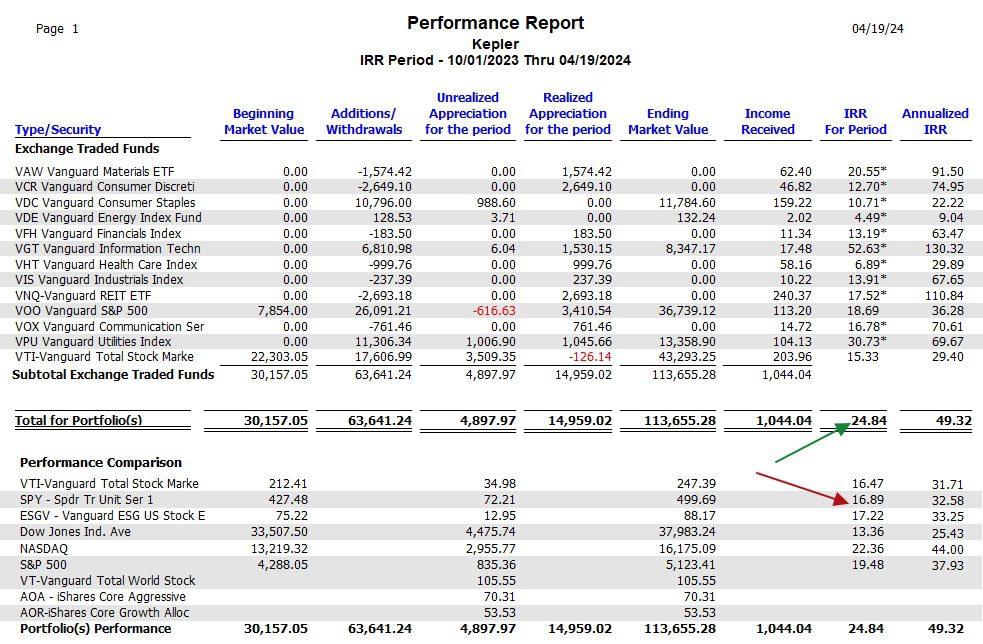Click the Additions/Withdrawals column header

tap(364, 122)
